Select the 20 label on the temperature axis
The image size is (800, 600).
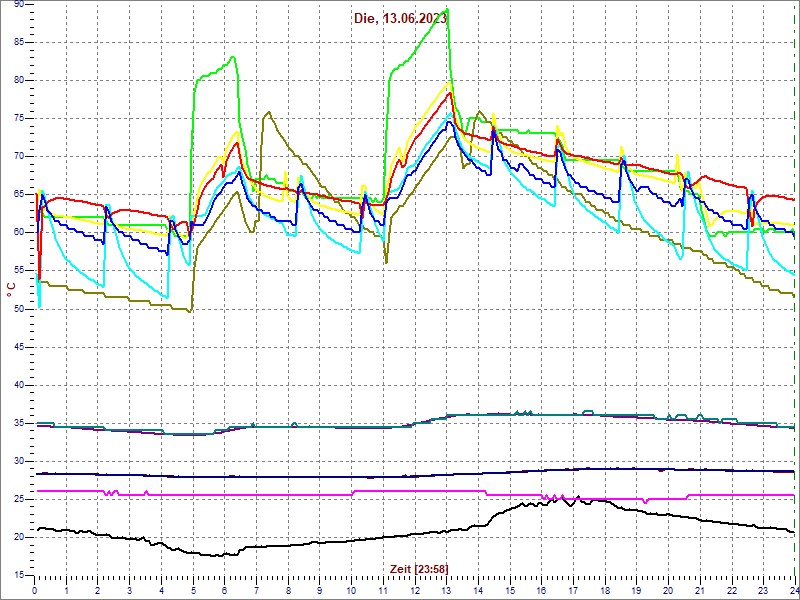[x=18, y=537]
